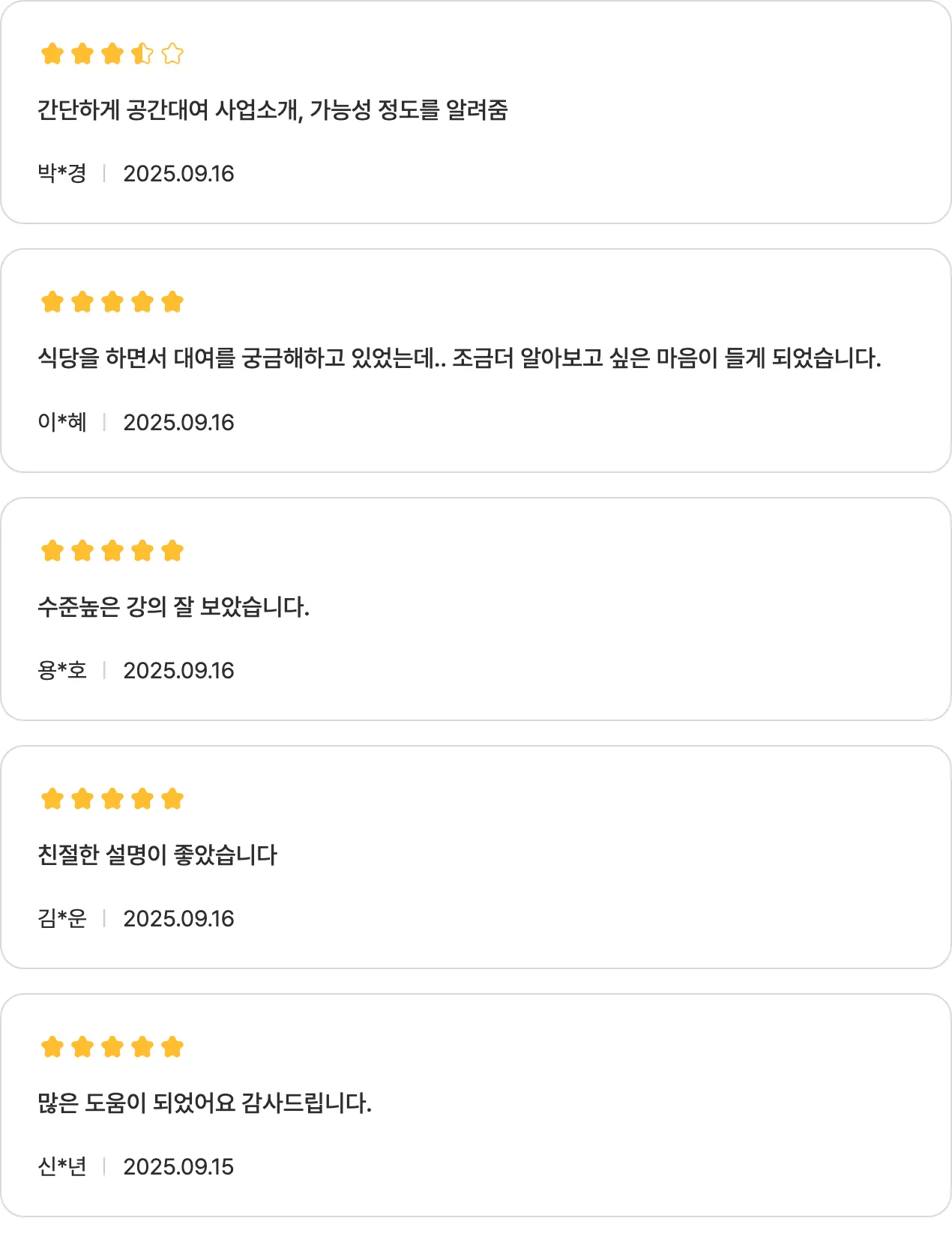Click the first star in 용*호's review
Image resolution: width=952 pixels, height=1254 pixels.
pyautogui.click(x=52, y=551)
